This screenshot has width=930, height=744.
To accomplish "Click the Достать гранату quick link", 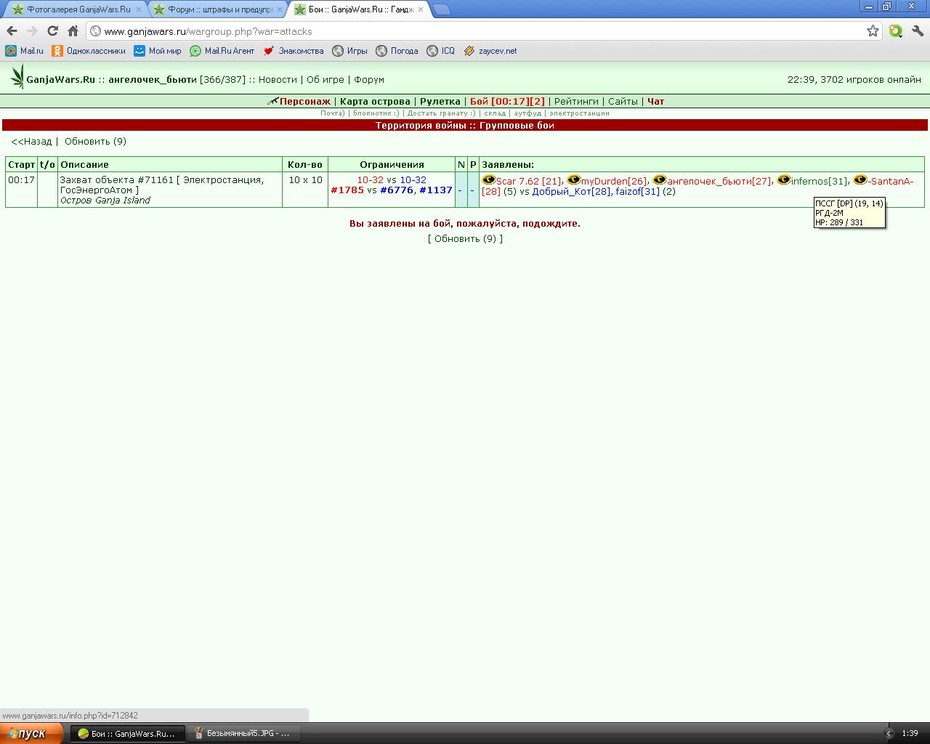I will [x=441, y=113].
